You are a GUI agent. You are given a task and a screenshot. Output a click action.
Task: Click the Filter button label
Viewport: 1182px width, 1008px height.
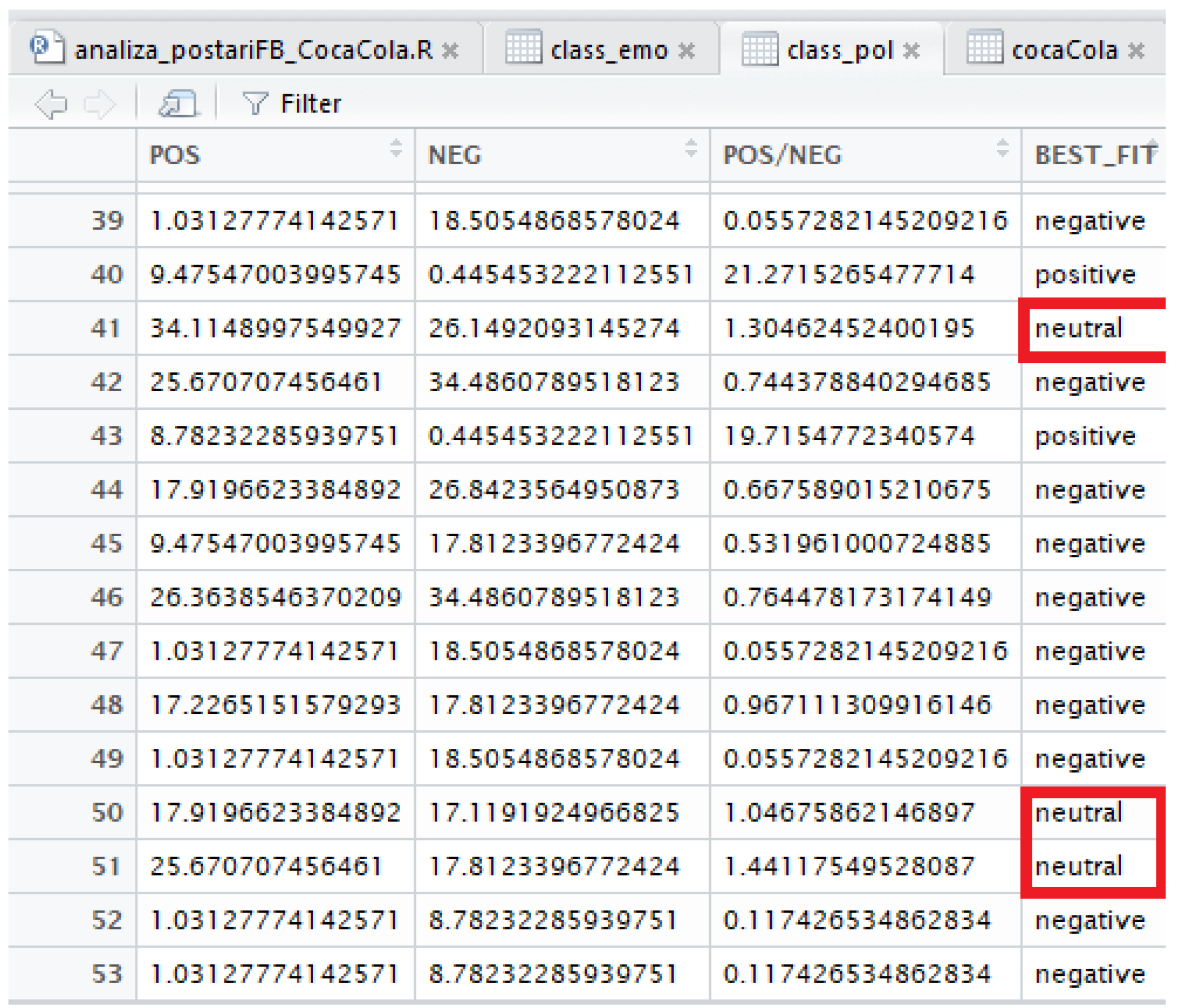coord(310,104)
